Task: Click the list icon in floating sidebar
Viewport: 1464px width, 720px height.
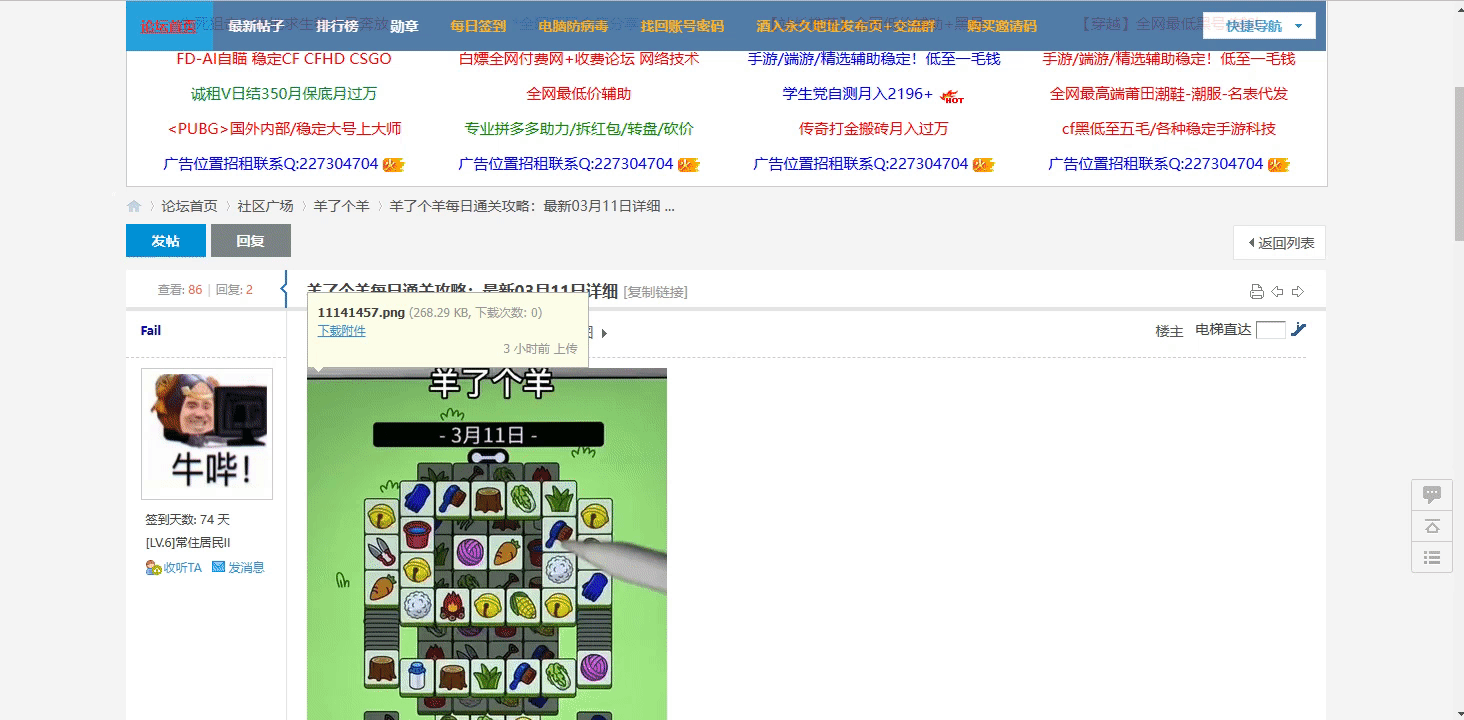Action: pos(1431,557)
